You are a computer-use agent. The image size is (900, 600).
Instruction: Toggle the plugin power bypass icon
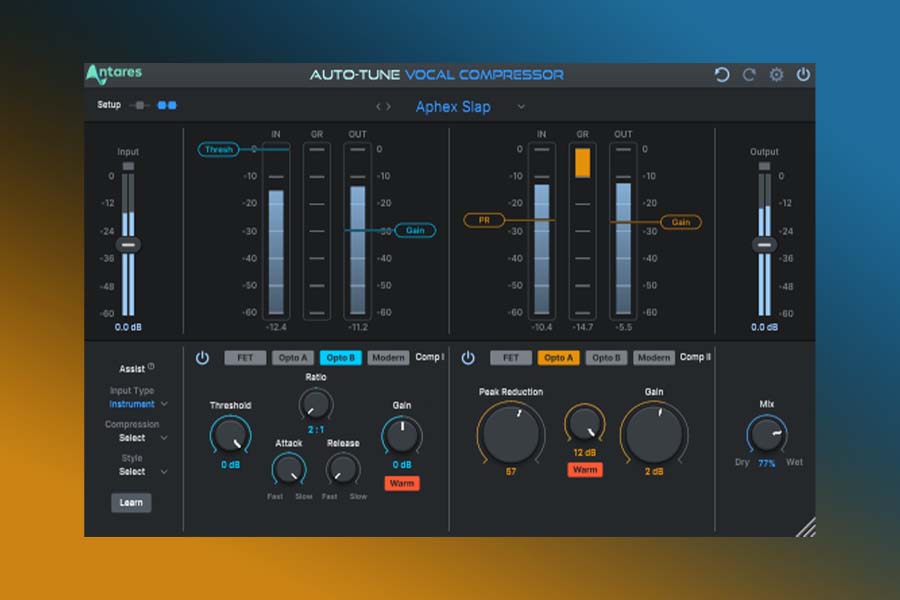pyautogui.click(x=803, y=74)
